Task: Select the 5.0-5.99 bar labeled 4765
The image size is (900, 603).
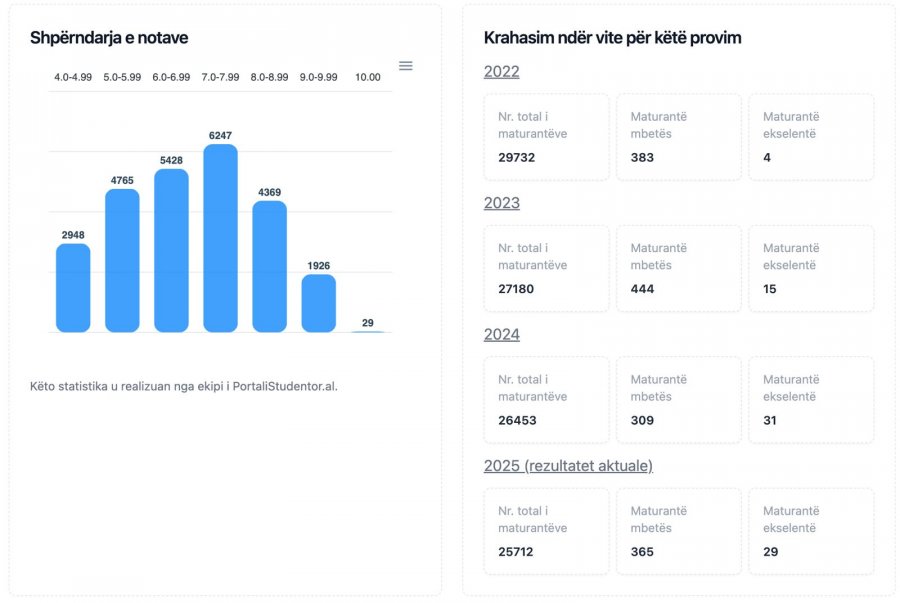Action: click(x=122, y=260)
